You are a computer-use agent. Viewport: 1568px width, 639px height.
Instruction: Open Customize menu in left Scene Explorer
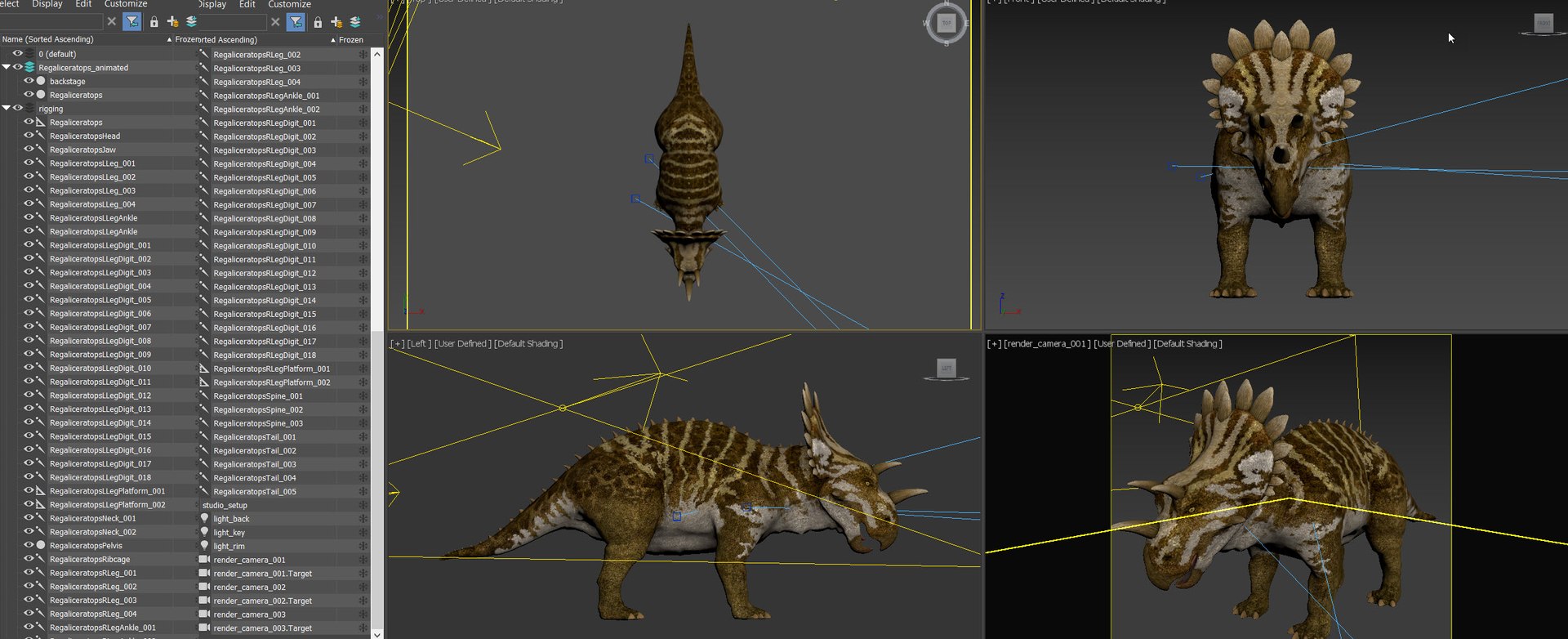[126, 4]
